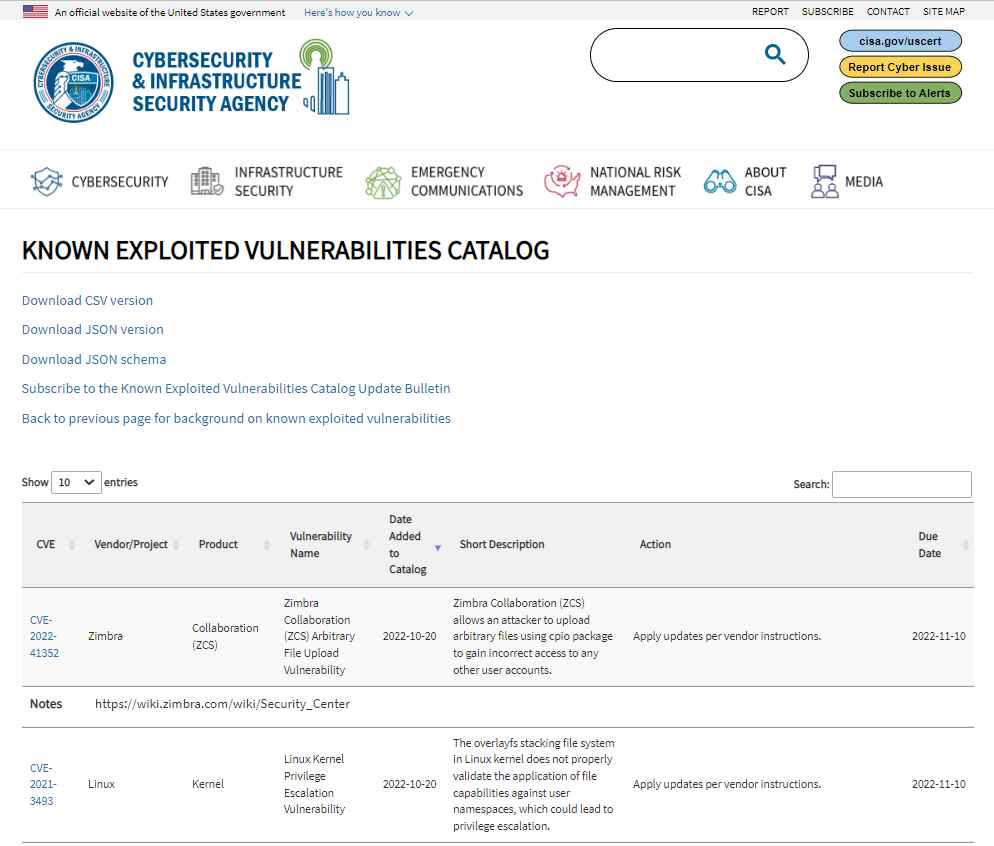Click the Subscribe to Alerts button
Image resolution: width=994 pixels, height=846 pixels.
(900, 93)
